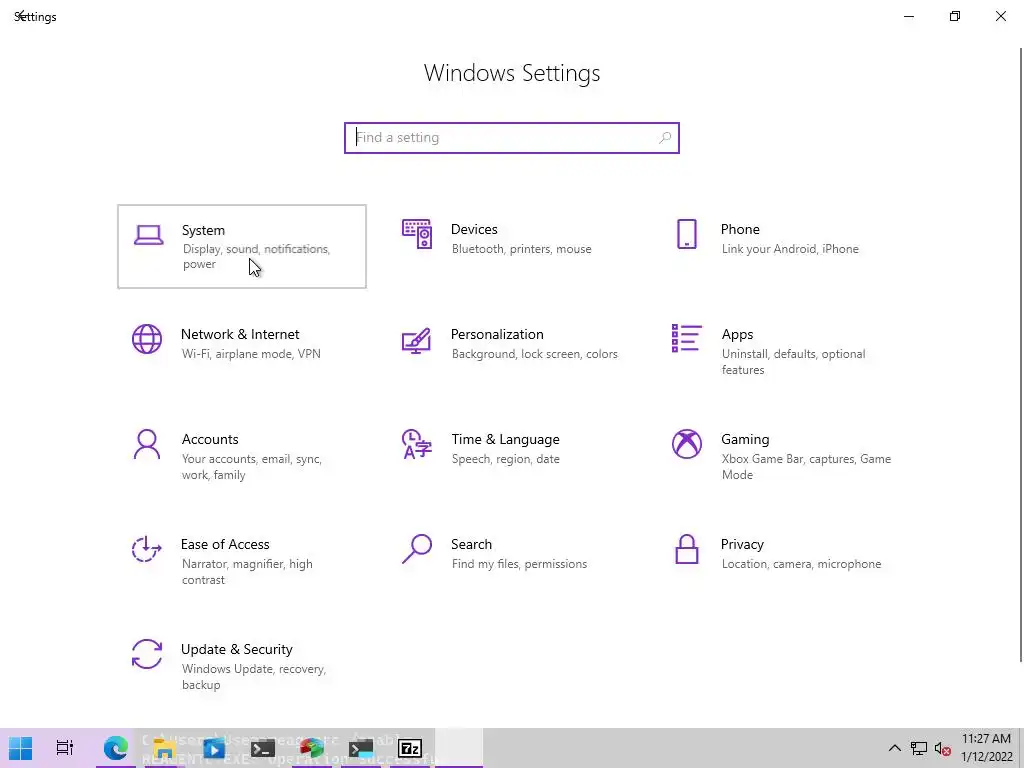Open the System settings laptop icon
1024x768 pixels.
[148, 235]
